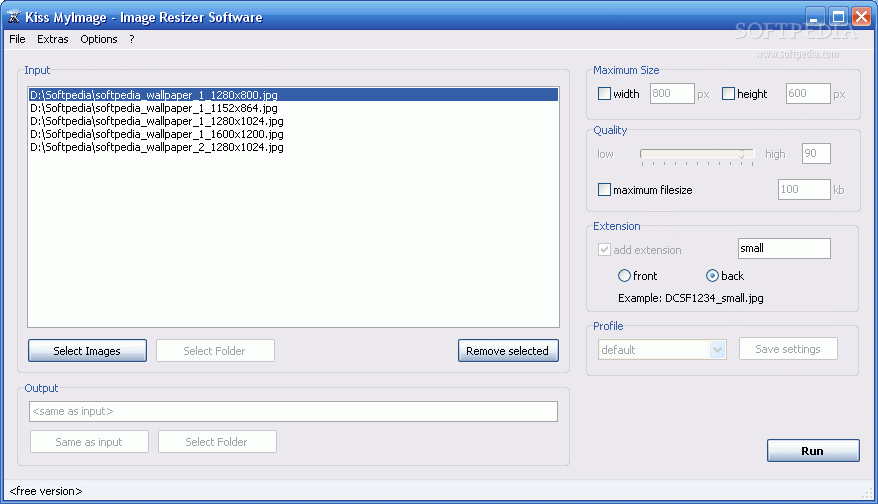Click the Save settings button

coord(788,349)
